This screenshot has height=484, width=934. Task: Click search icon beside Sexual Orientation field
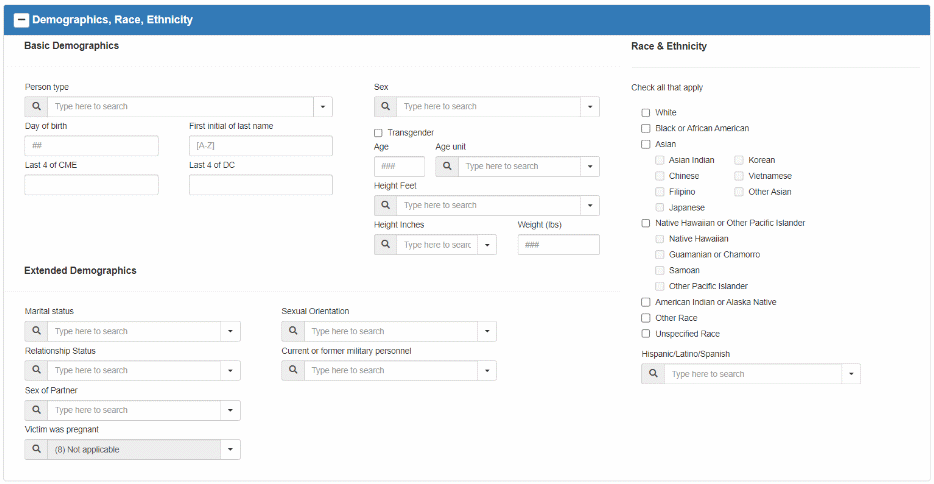(292, 331)
